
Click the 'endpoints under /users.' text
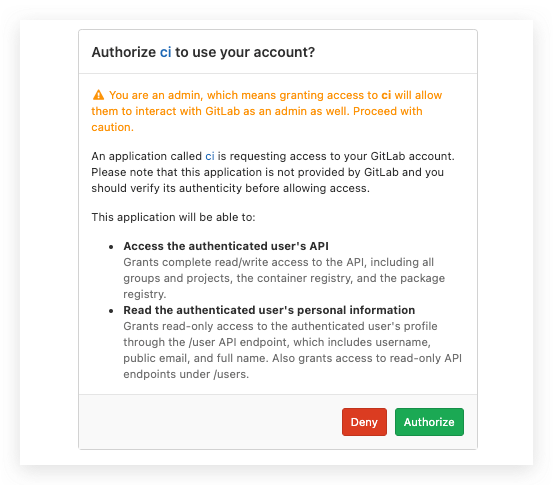click(x=186, y=374)
